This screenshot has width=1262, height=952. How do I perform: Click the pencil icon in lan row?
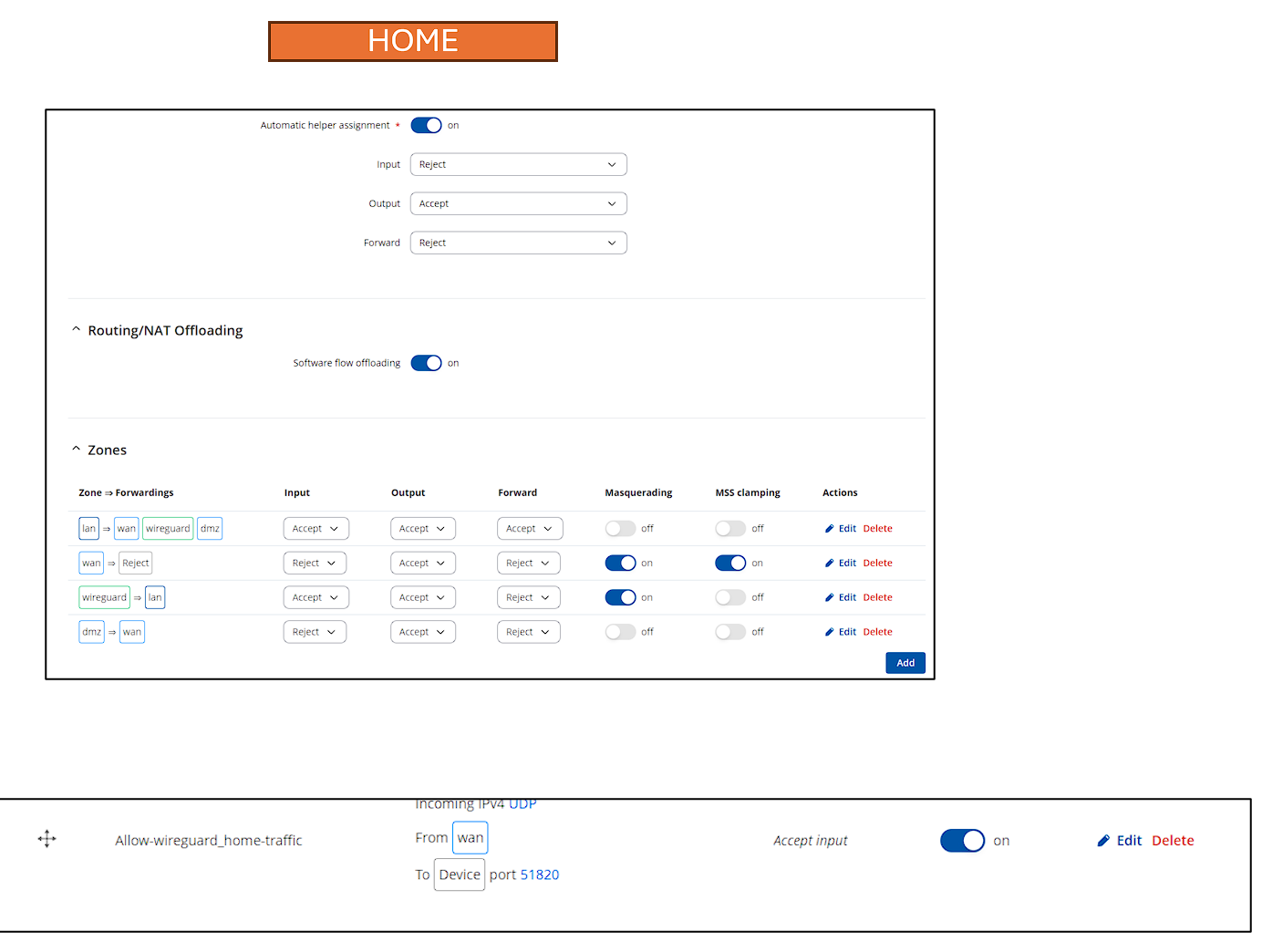point(830,529)
